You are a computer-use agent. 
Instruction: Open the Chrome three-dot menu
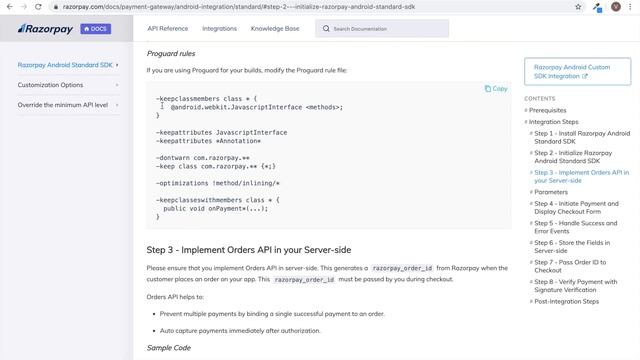[x=630, y=7]
